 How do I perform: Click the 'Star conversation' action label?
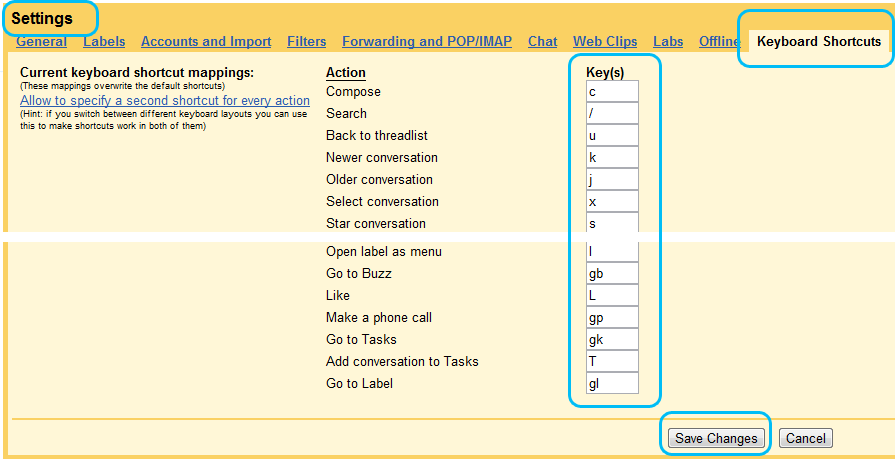pos(376,223)
